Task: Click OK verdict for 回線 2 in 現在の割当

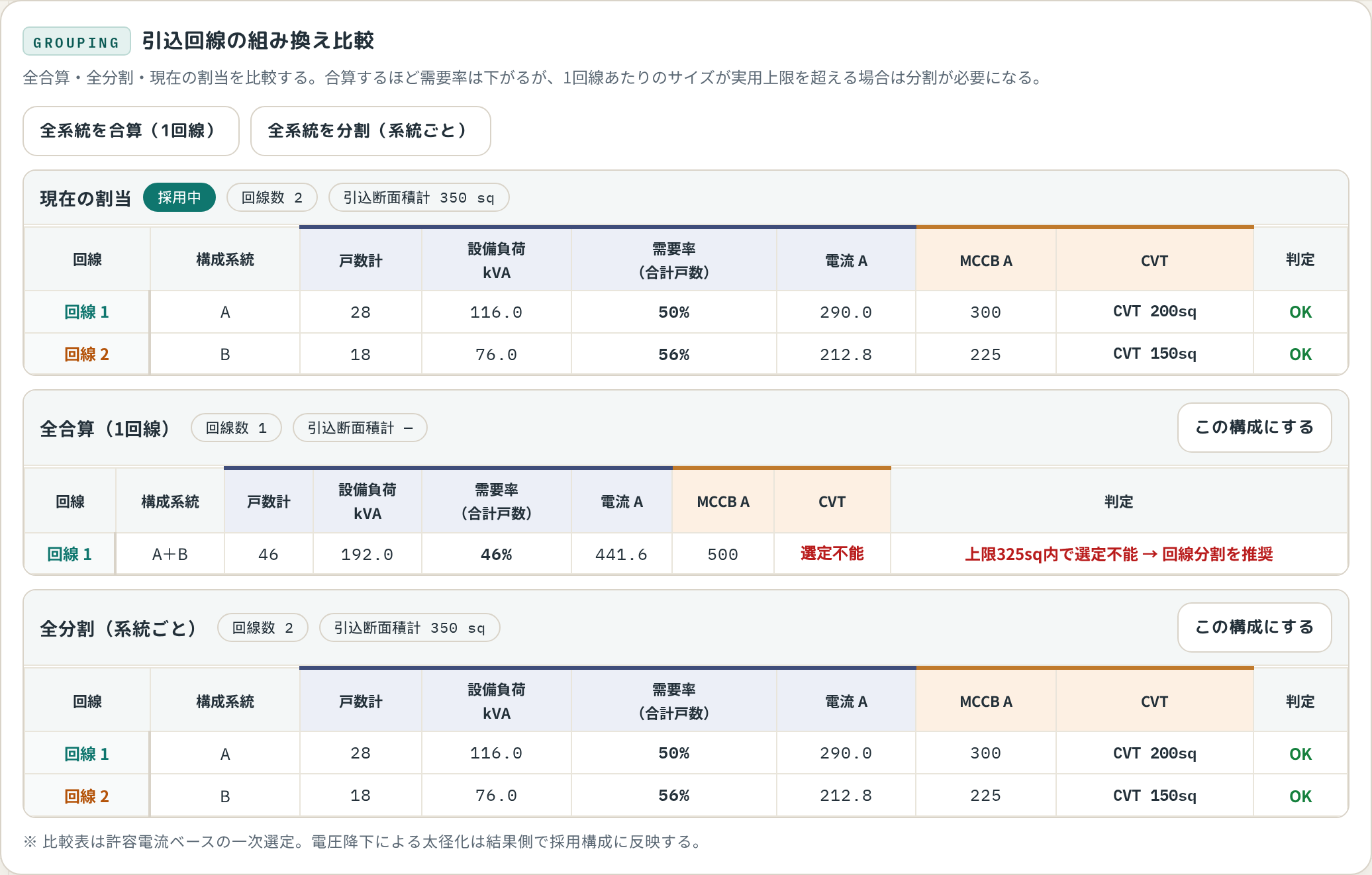Action: [1300, 354]
